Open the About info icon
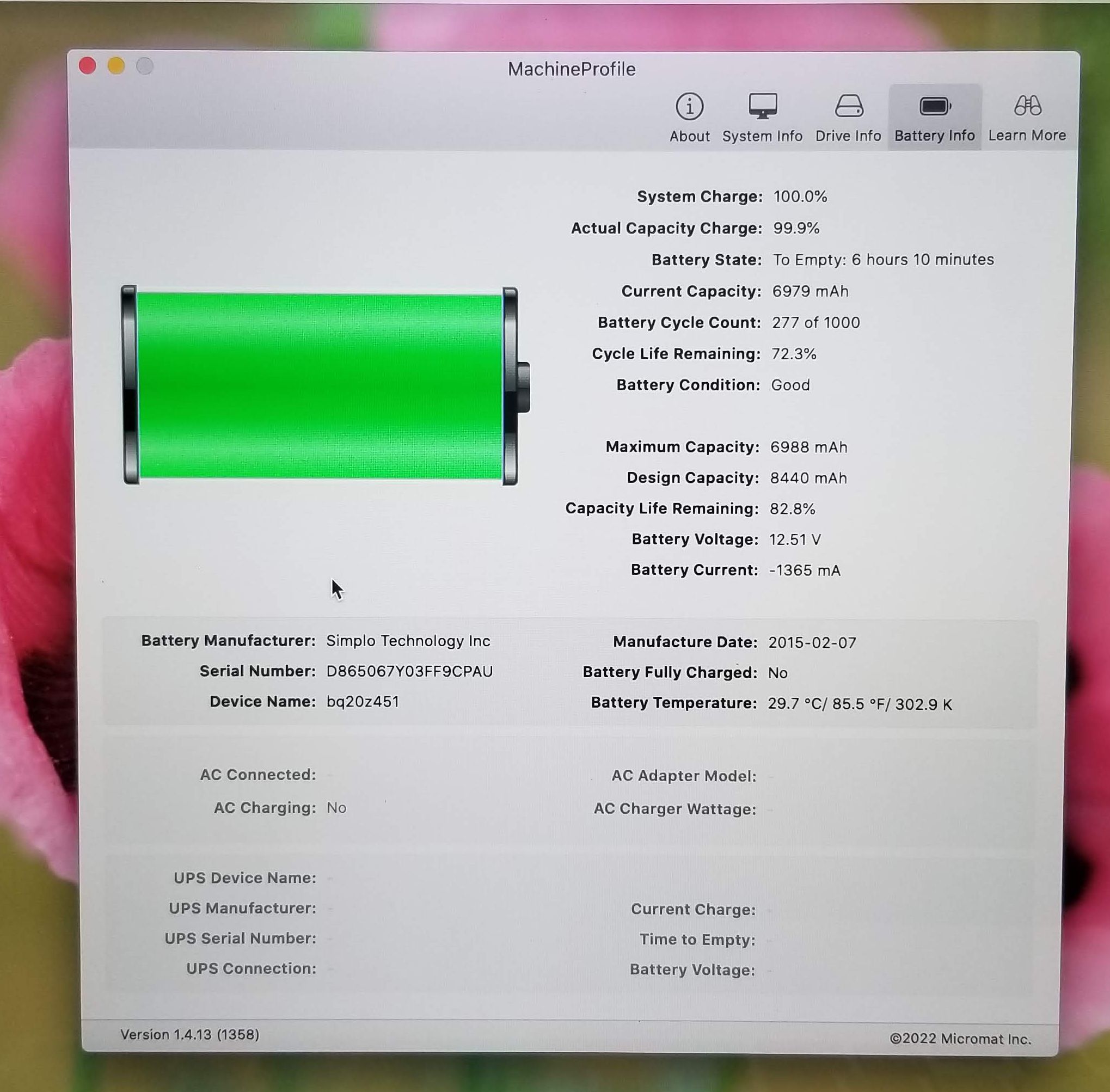 (x=689, y=107)
